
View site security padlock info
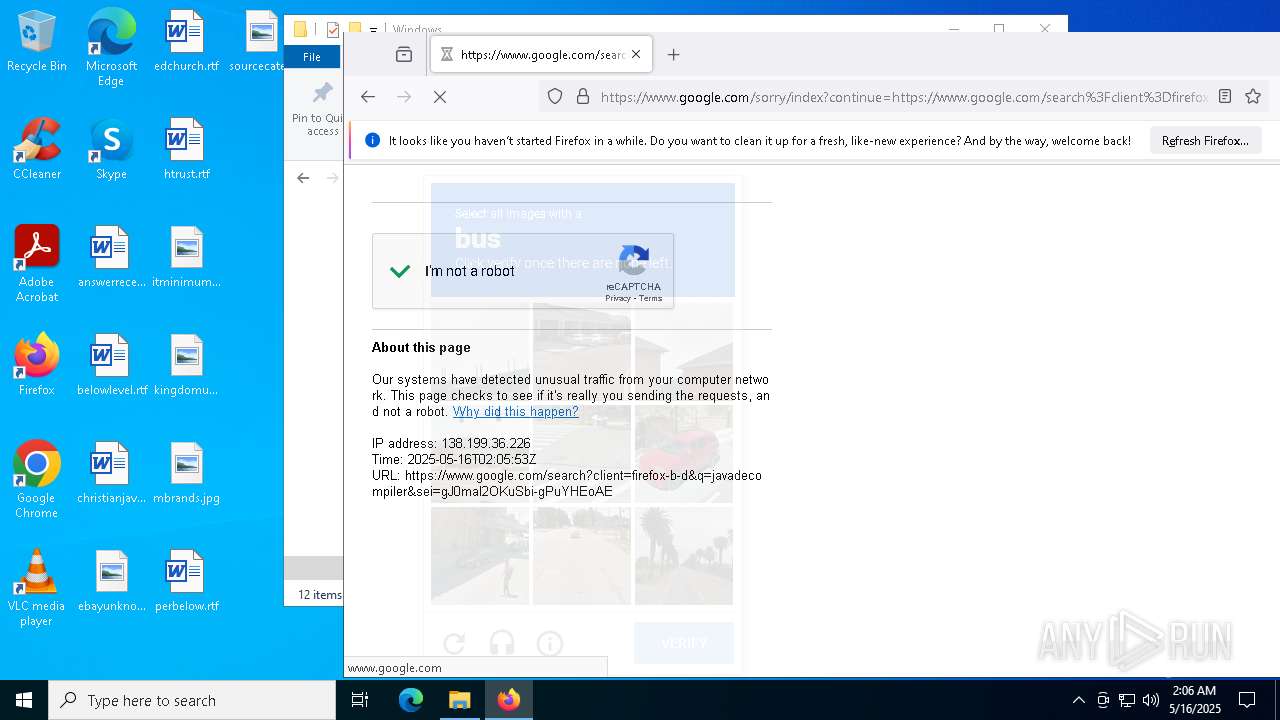pos(583,97)
